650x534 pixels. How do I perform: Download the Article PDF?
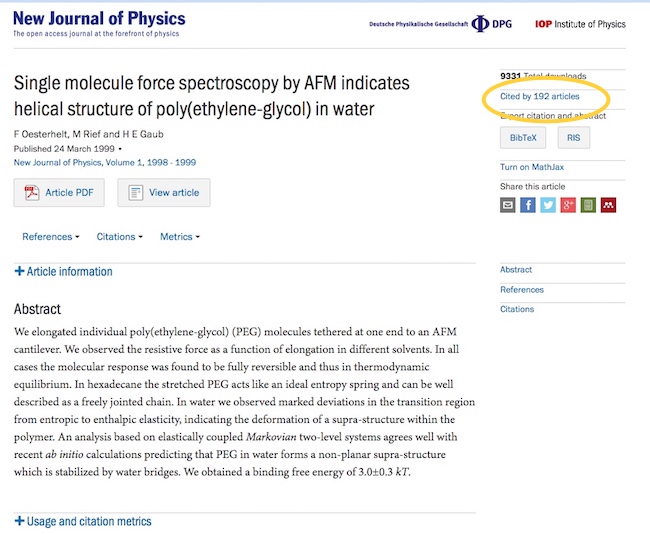59,193
